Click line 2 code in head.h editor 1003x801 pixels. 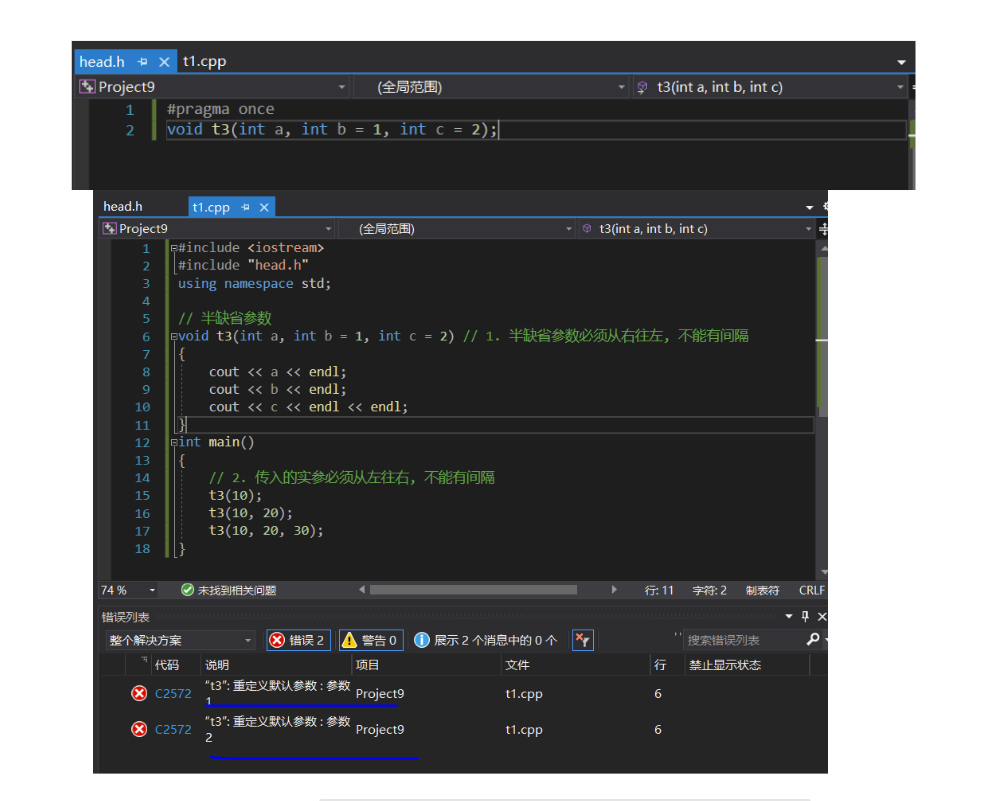tap(331, 130)
